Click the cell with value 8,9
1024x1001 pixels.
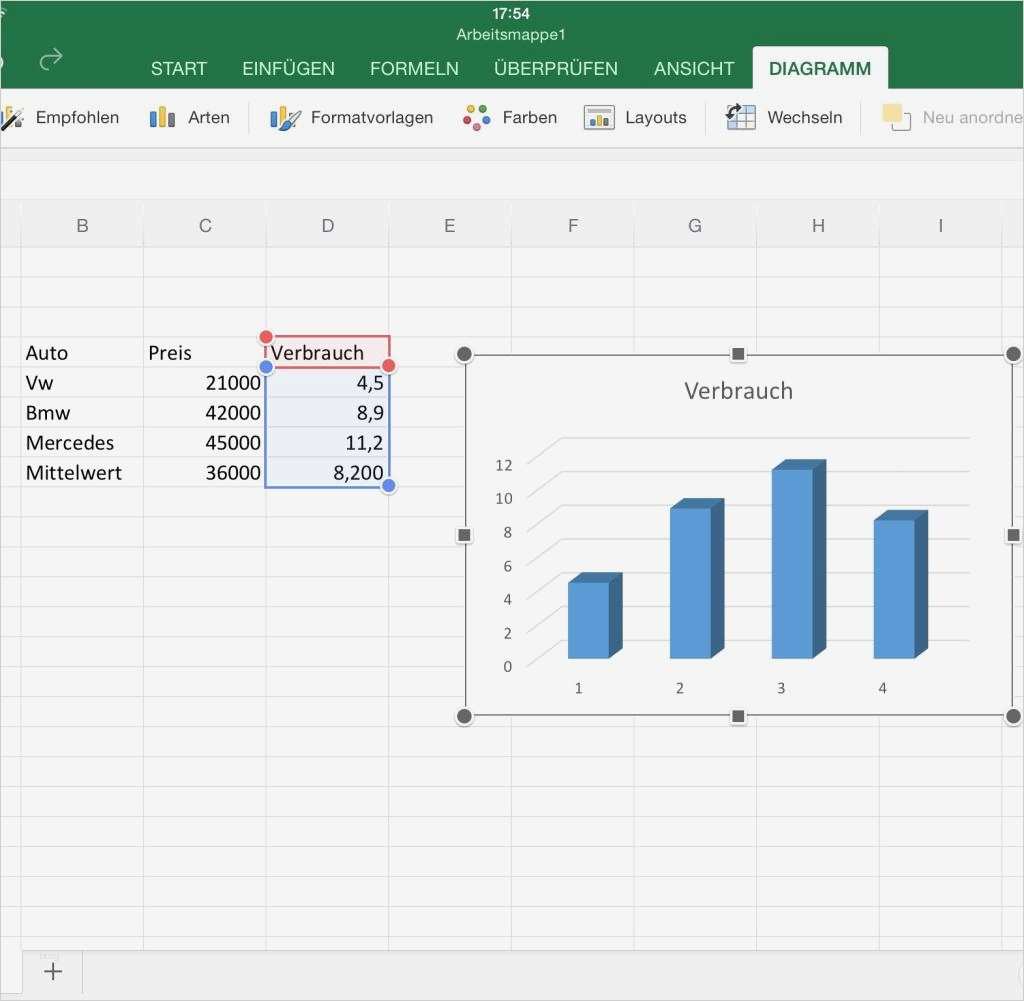pos(328,413)
